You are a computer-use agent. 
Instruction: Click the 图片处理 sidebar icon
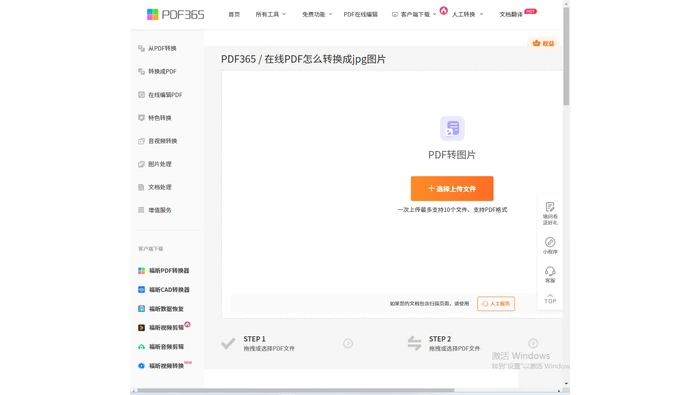[x=141, y=164]
